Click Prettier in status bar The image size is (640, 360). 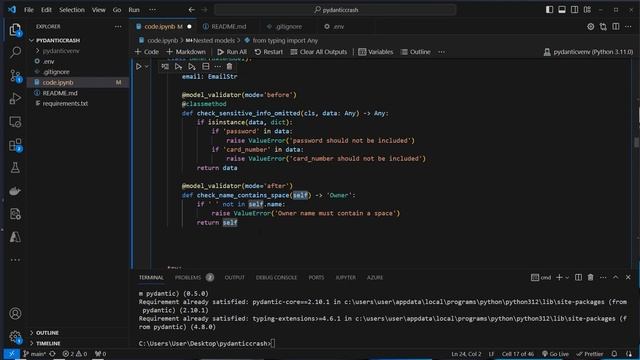589,354
